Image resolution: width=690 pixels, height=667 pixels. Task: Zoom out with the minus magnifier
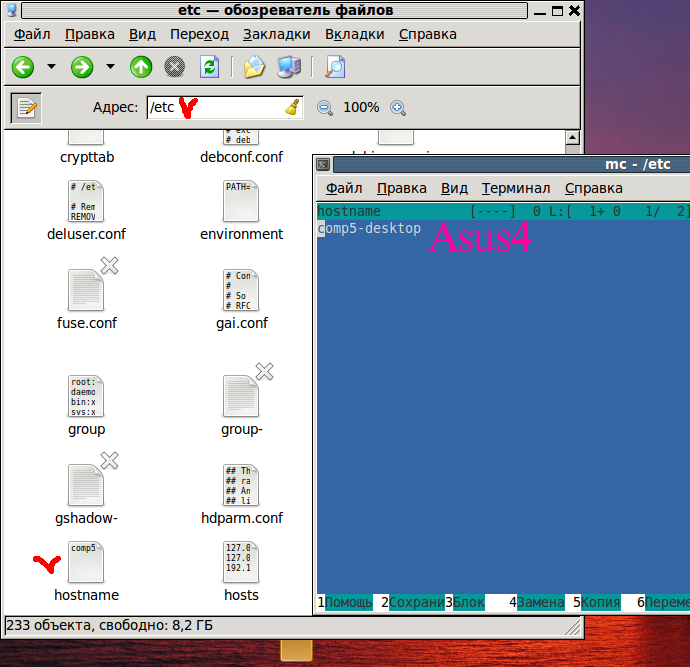[x=325, y=108]
